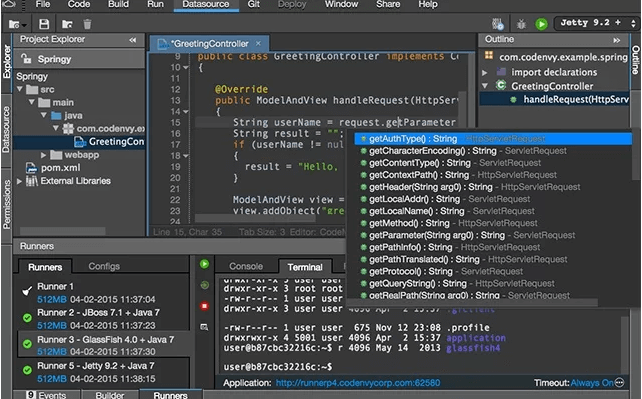Viewport: 642px width, 399px height.
Task: Collapse the Outline panel with double arrows
Action: tap(616, 40)
